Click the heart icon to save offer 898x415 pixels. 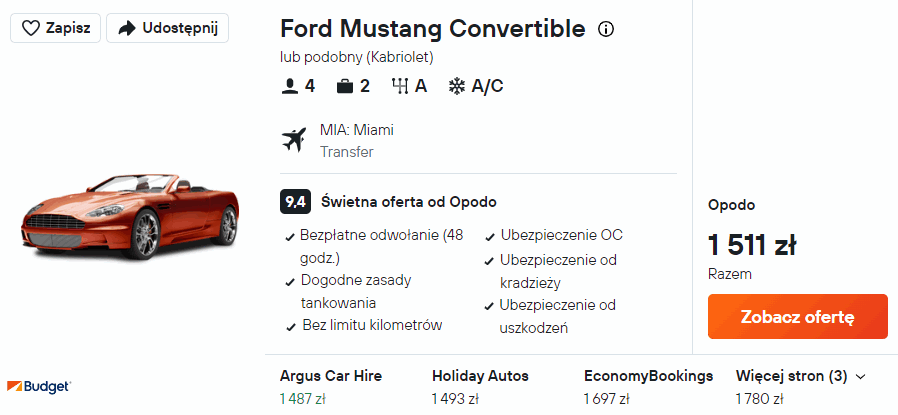tap(31, 28)
